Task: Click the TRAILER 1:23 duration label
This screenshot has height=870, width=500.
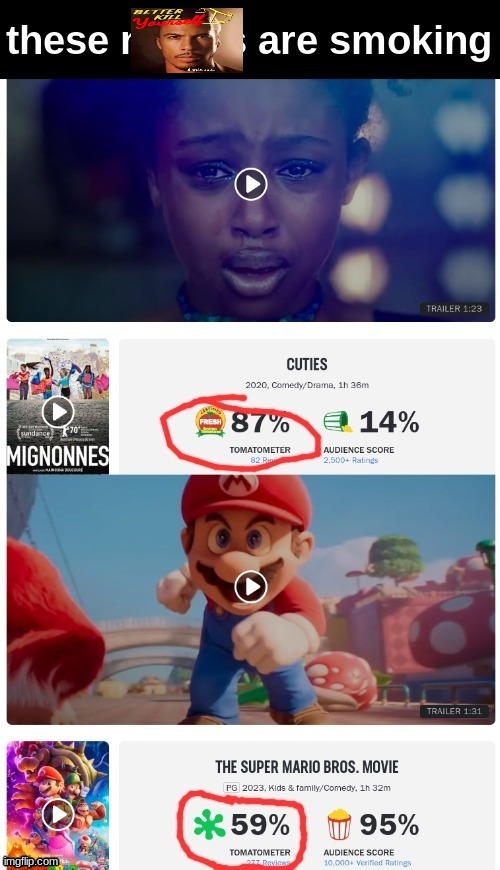Action: [x=454, y=308]
